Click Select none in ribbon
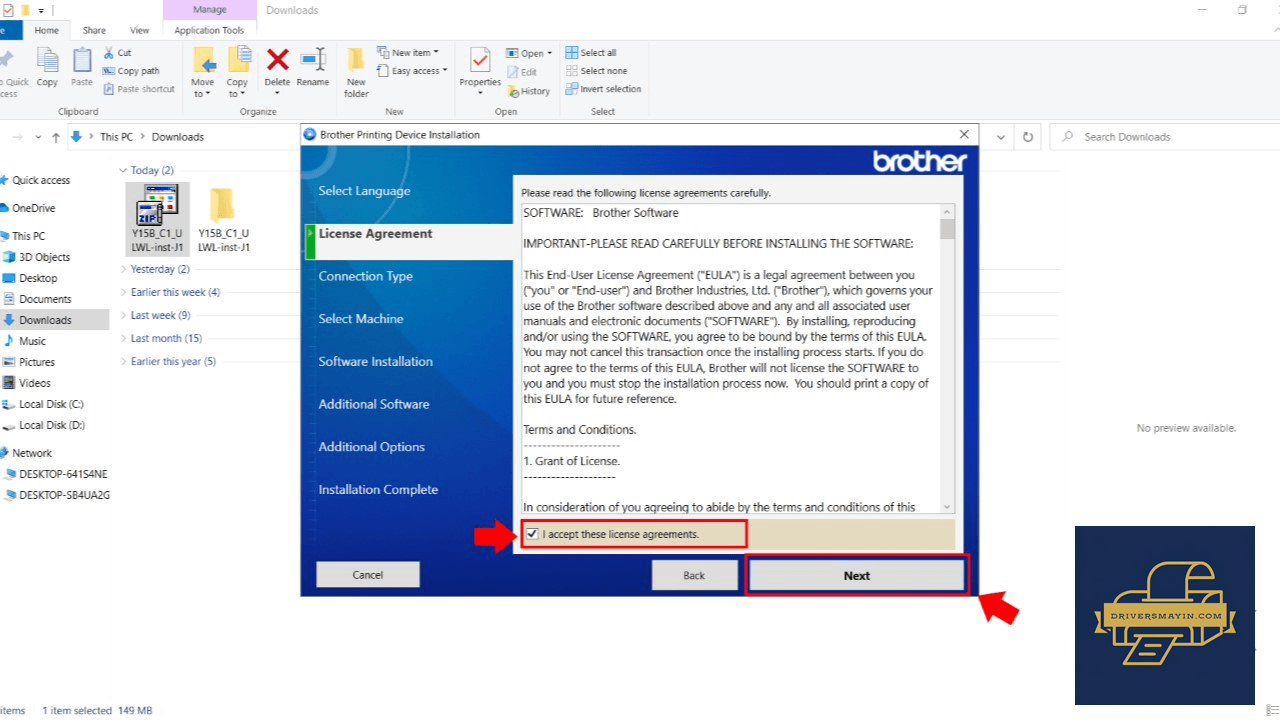1280x720 pixels. [595, 71]
